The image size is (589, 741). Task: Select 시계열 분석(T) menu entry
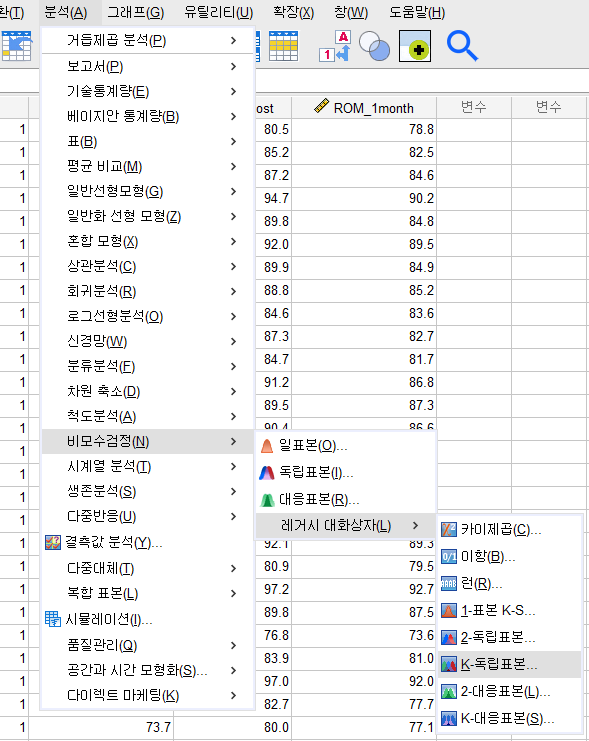(x=148, y=466)
